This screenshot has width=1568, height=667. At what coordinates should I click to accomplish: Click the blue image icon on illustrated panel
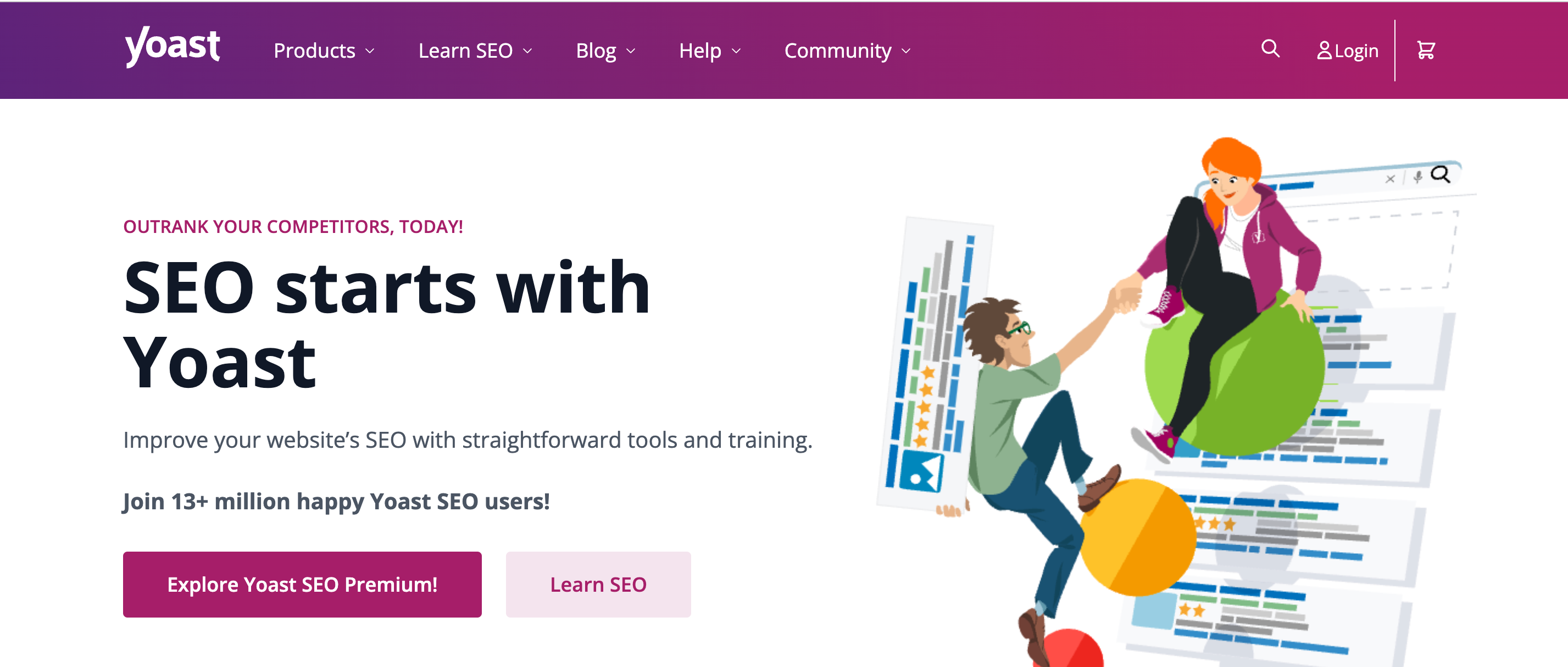(921, 471)
